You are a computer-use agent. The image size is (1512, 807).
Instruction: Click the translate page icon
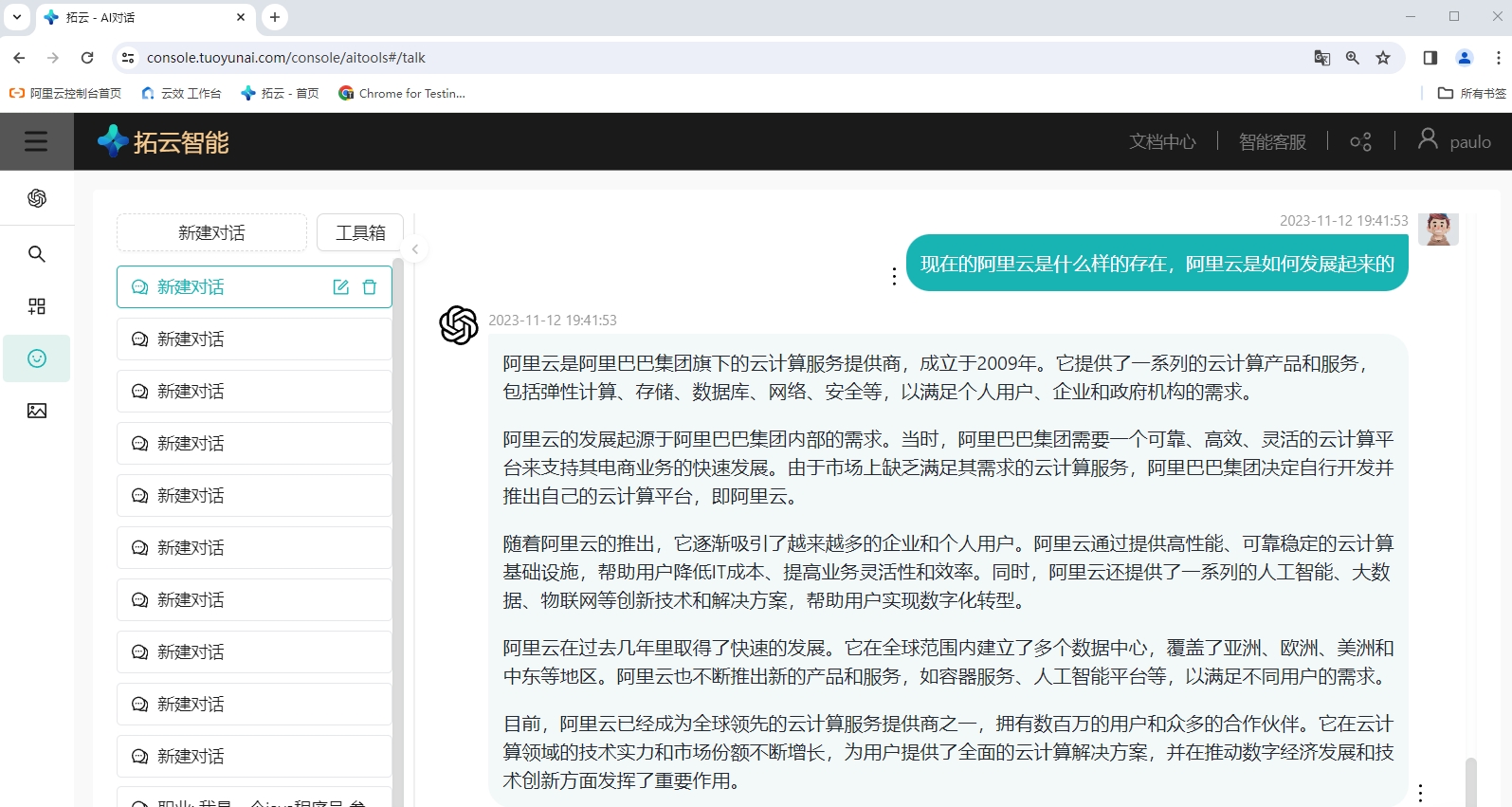click(x=1321, y=58)
